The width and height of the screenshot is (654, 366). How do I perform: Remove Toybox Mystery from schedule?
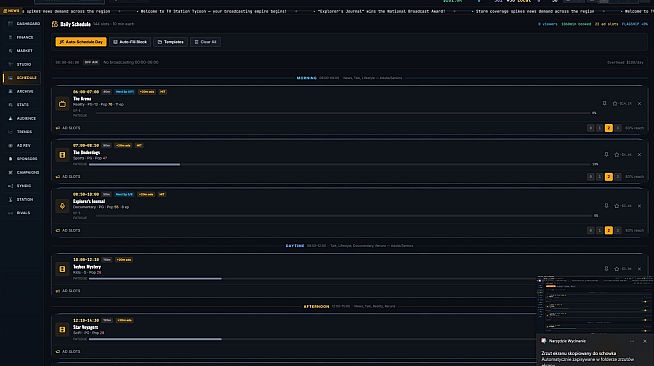(639, 269)
